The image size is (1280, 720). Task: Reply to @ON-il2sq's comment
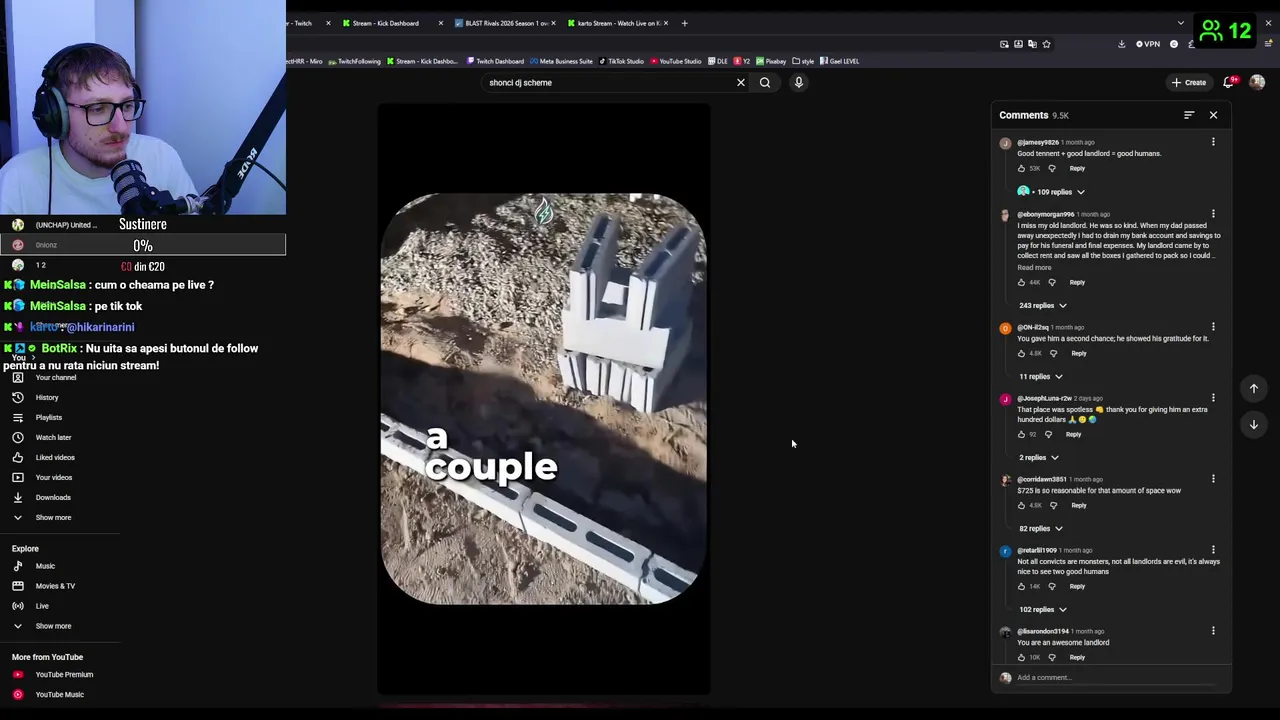tap(1079, 353)
